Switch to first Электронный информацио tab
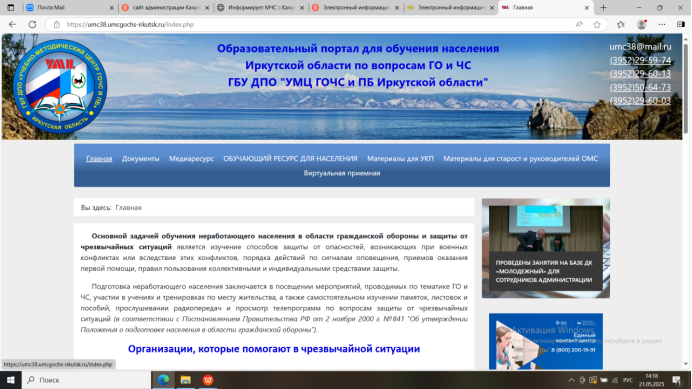The image size is (692, 389). (355, 8)
